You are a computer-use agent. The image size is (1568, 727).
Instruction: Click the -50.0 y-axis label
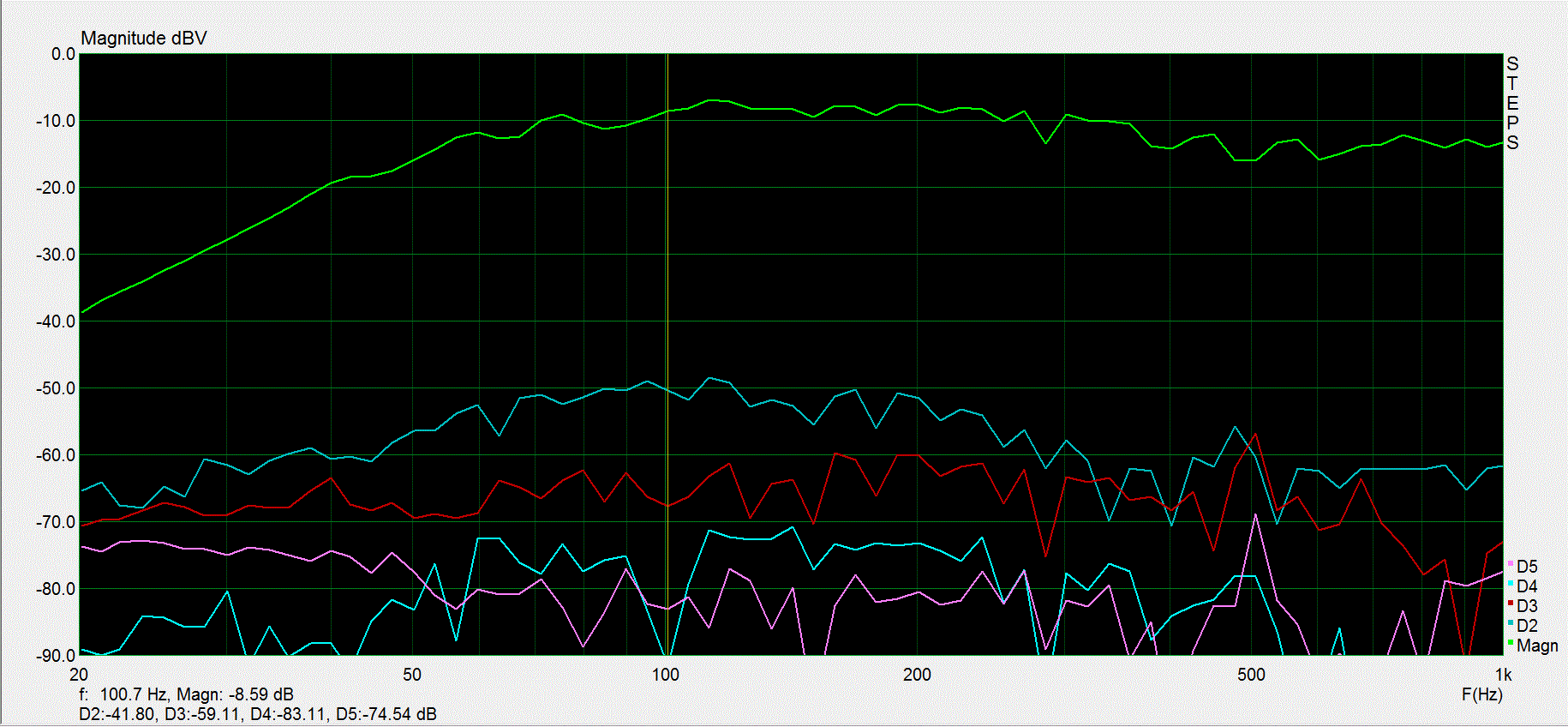click(56, 388)
